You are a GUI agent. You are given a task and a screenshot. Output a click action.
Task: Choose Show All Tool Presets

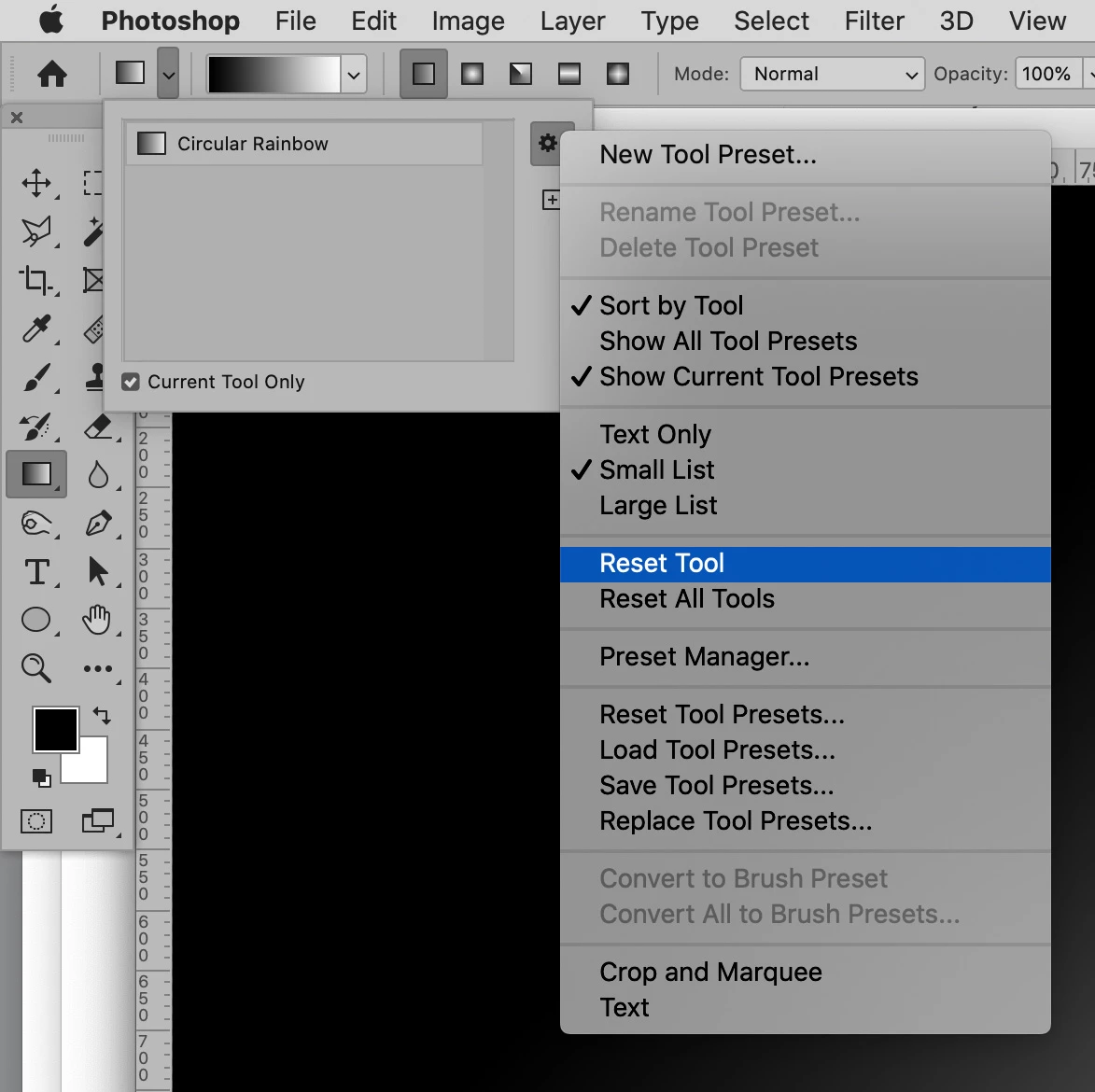tap(806, 342)
